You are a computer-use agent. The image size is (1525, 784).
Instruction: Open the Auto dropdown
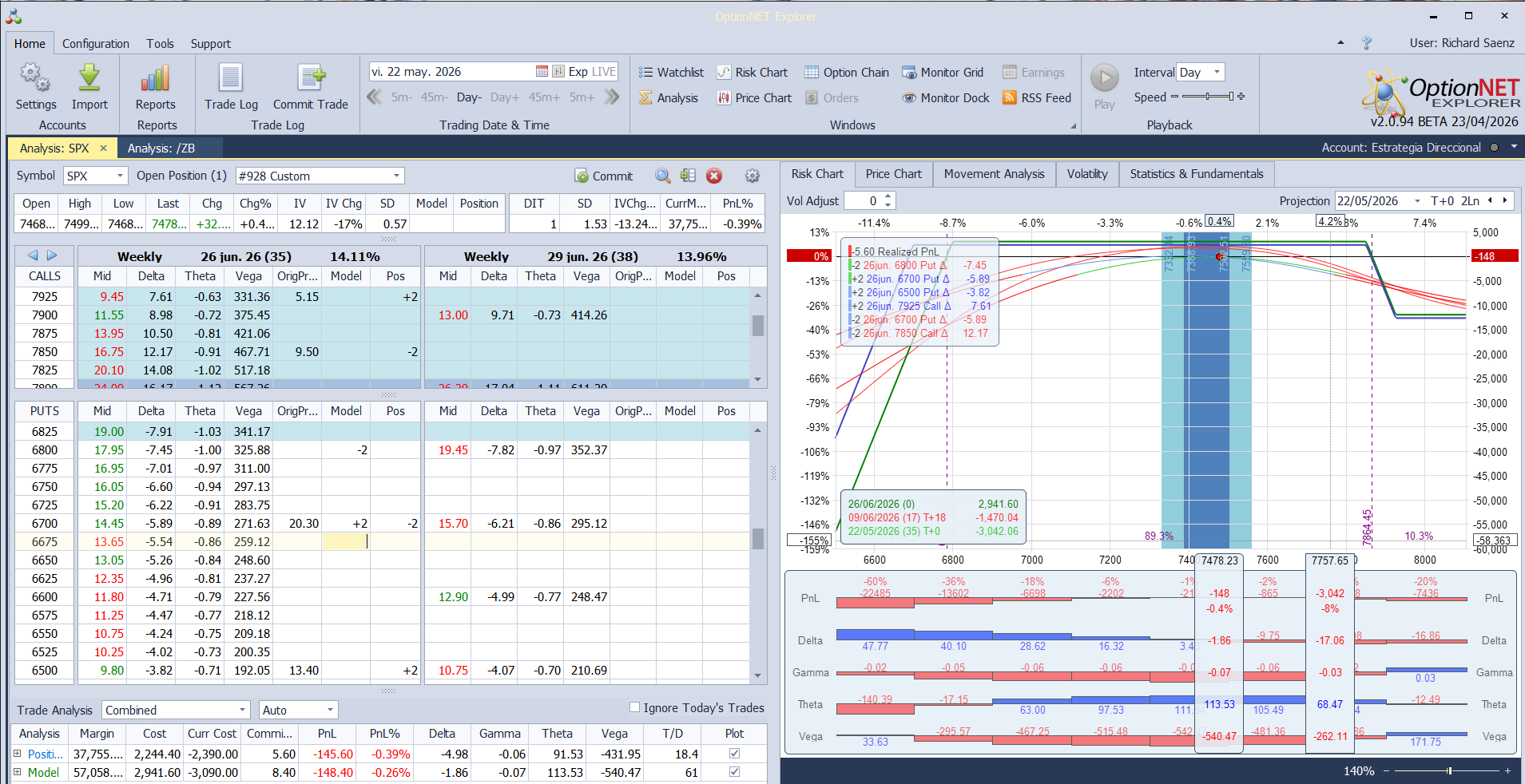329,710
